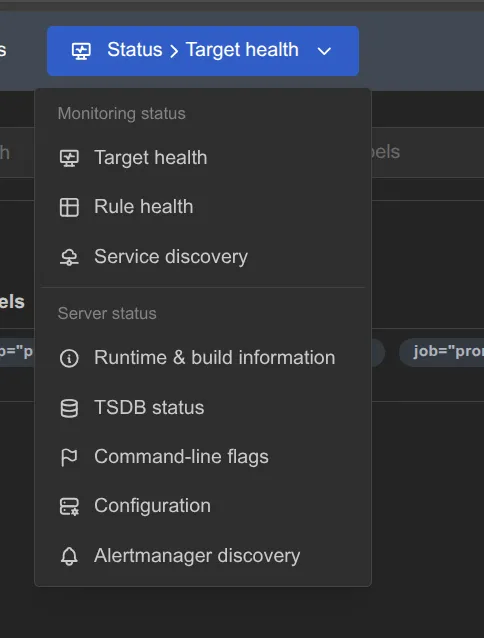Open Runtime & build information

click(203, 358)
